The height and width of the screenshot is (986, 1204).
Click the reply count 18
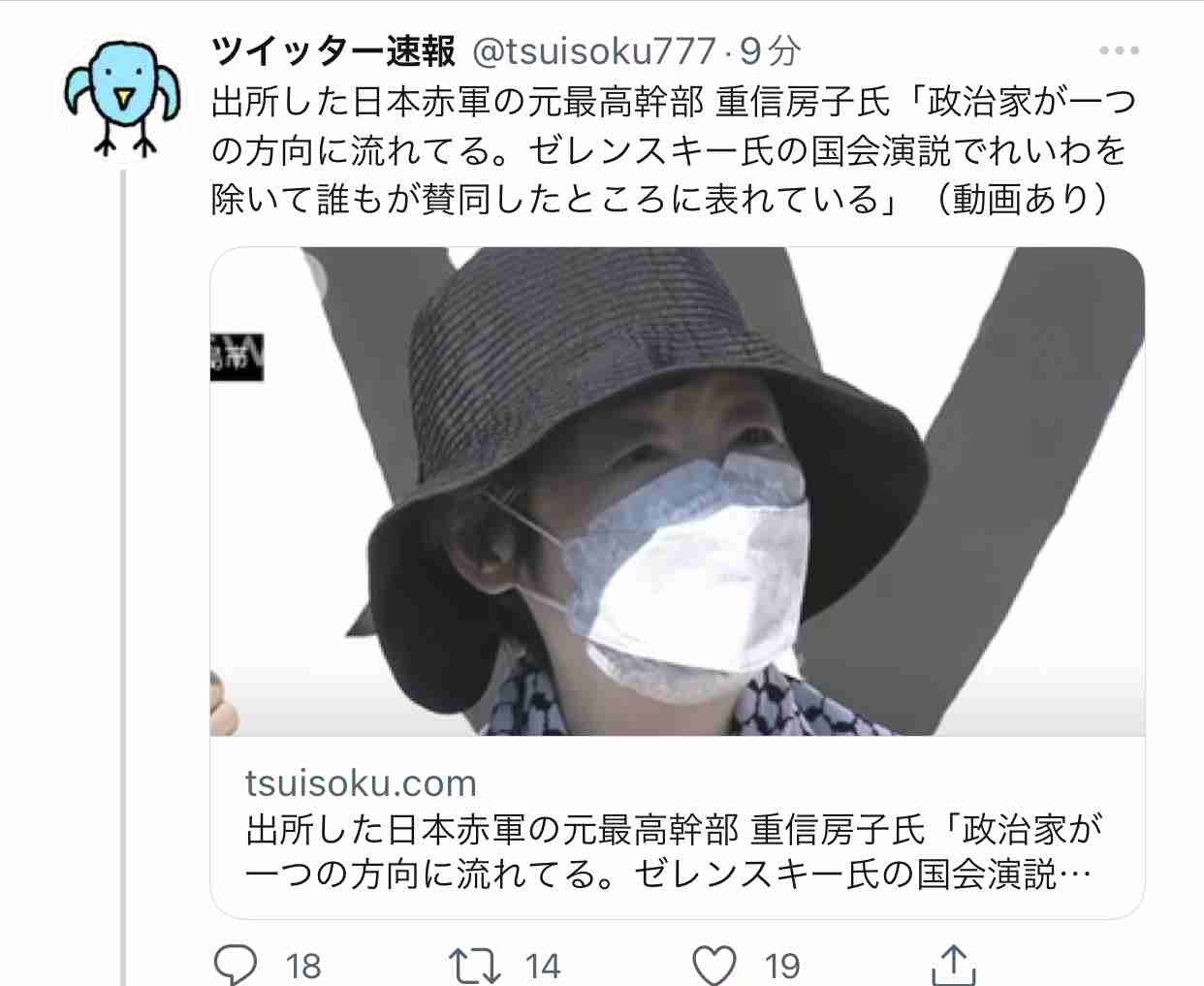[303, 967]
